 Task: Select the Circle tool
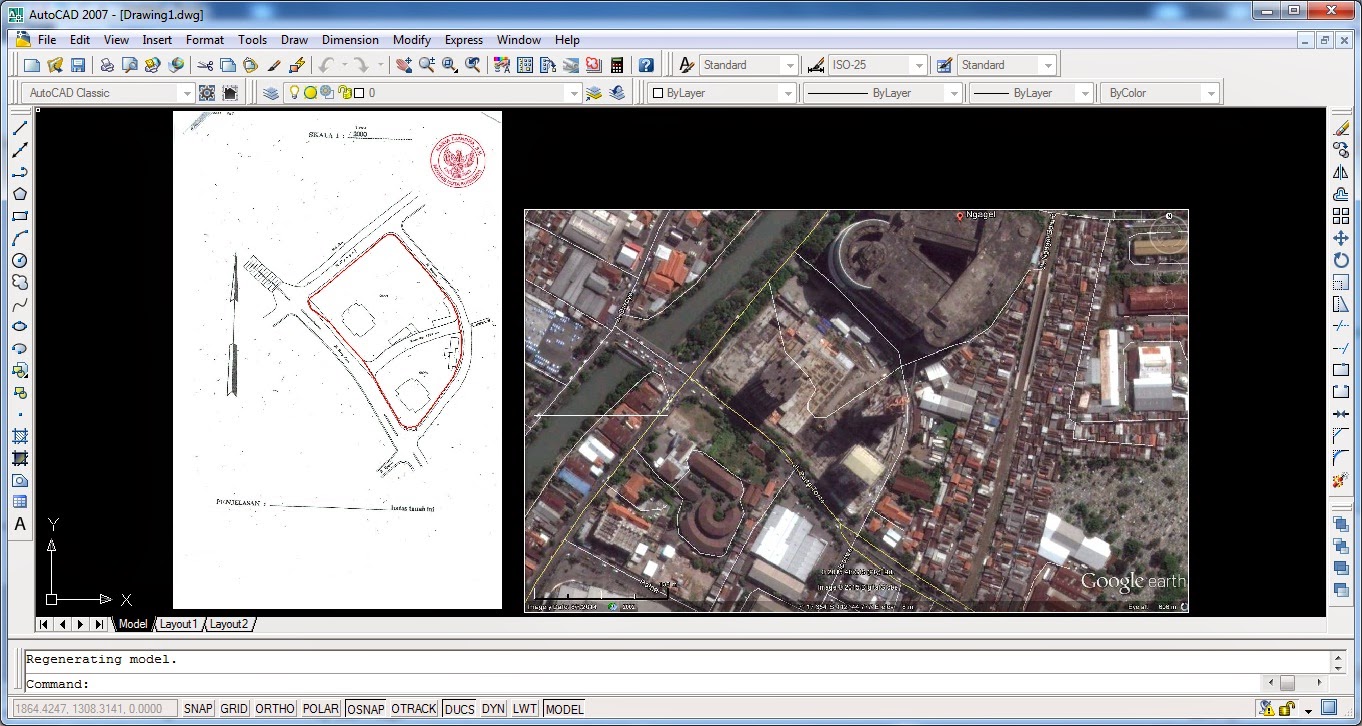[20, 260]
